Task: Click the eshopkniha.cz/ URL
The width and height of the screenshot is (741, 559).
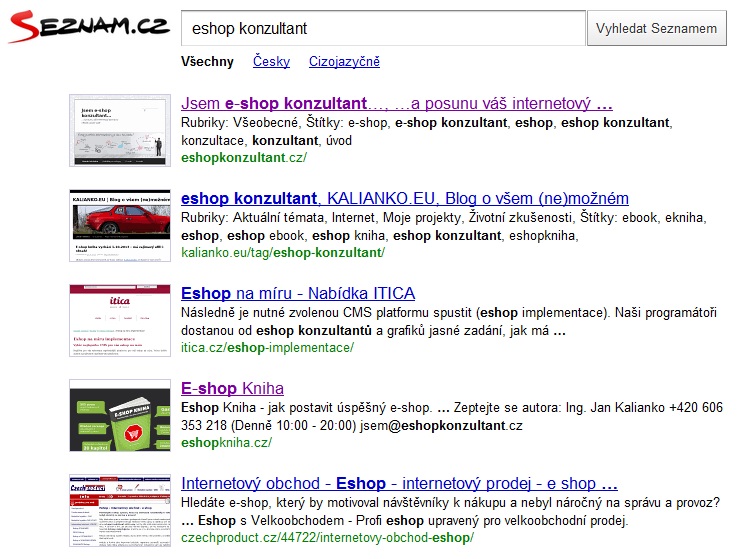Action: click(226, 443)
